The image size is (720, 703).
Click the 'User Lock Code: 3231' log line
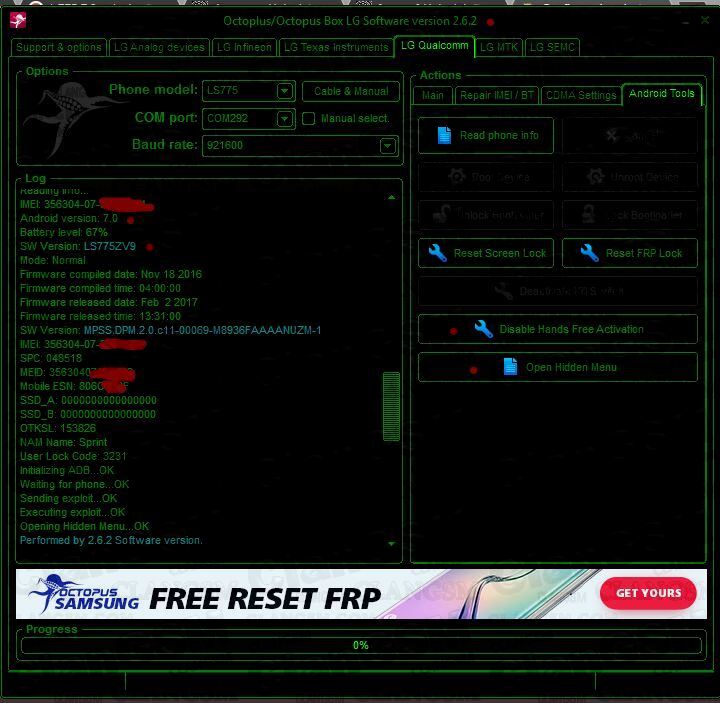[73, 456]
